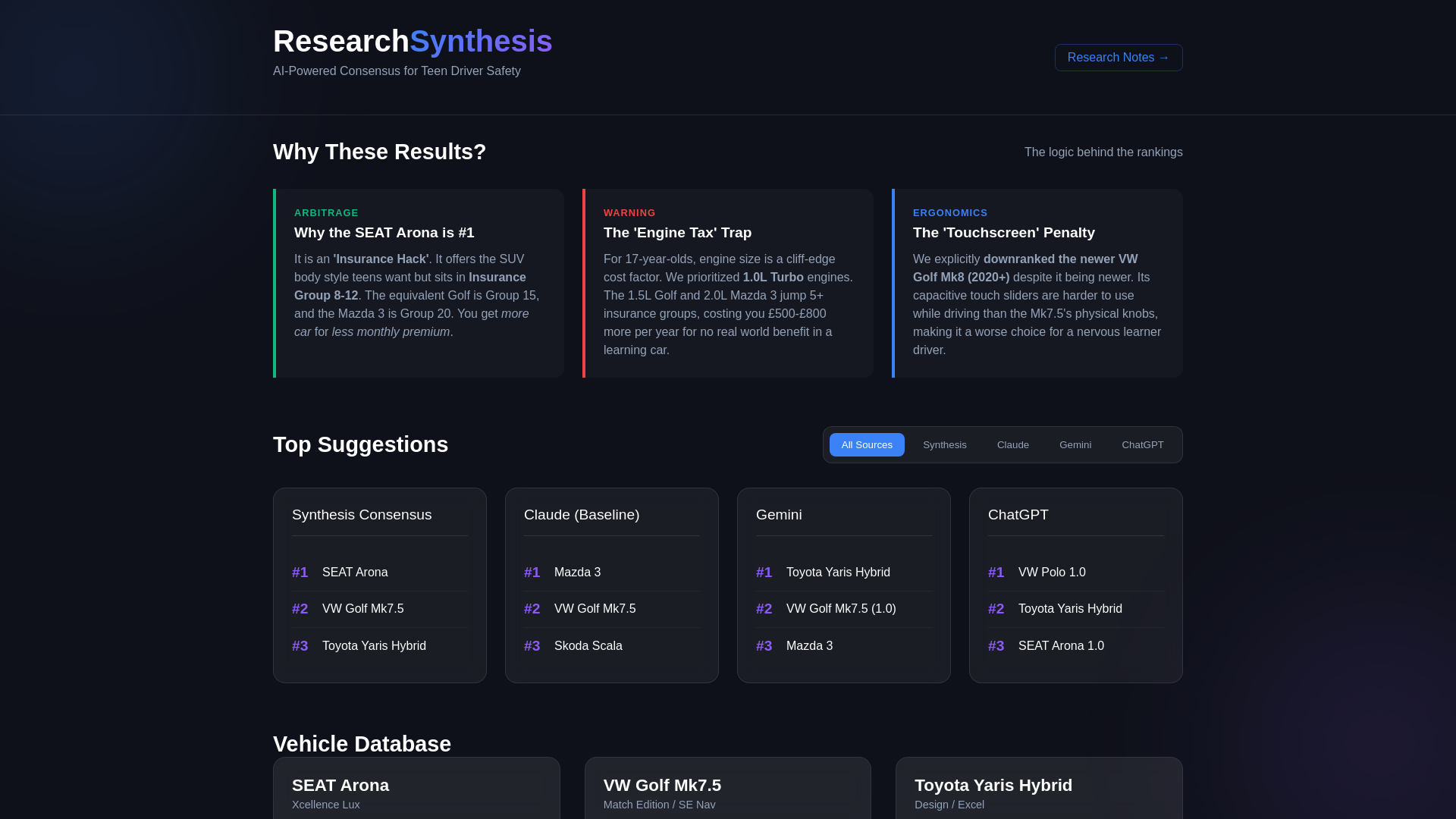Select VW Golf Mk7.5 in Synthesis Consensus
This screenshot has height=819, width=1456.
tap(380, 609)
